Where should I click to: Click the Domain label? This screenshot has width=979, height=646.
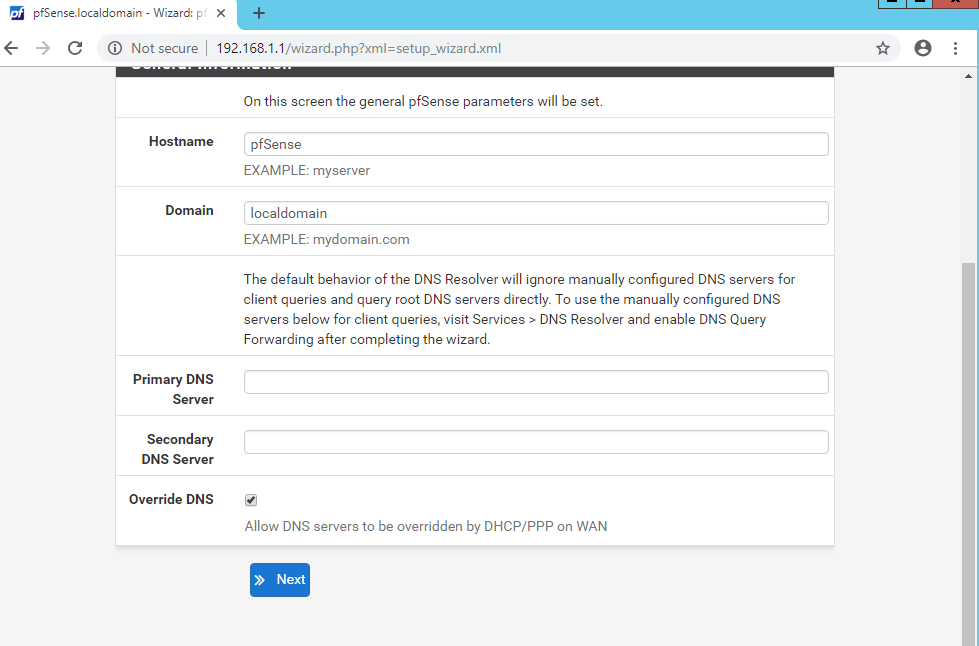(189, 210)
